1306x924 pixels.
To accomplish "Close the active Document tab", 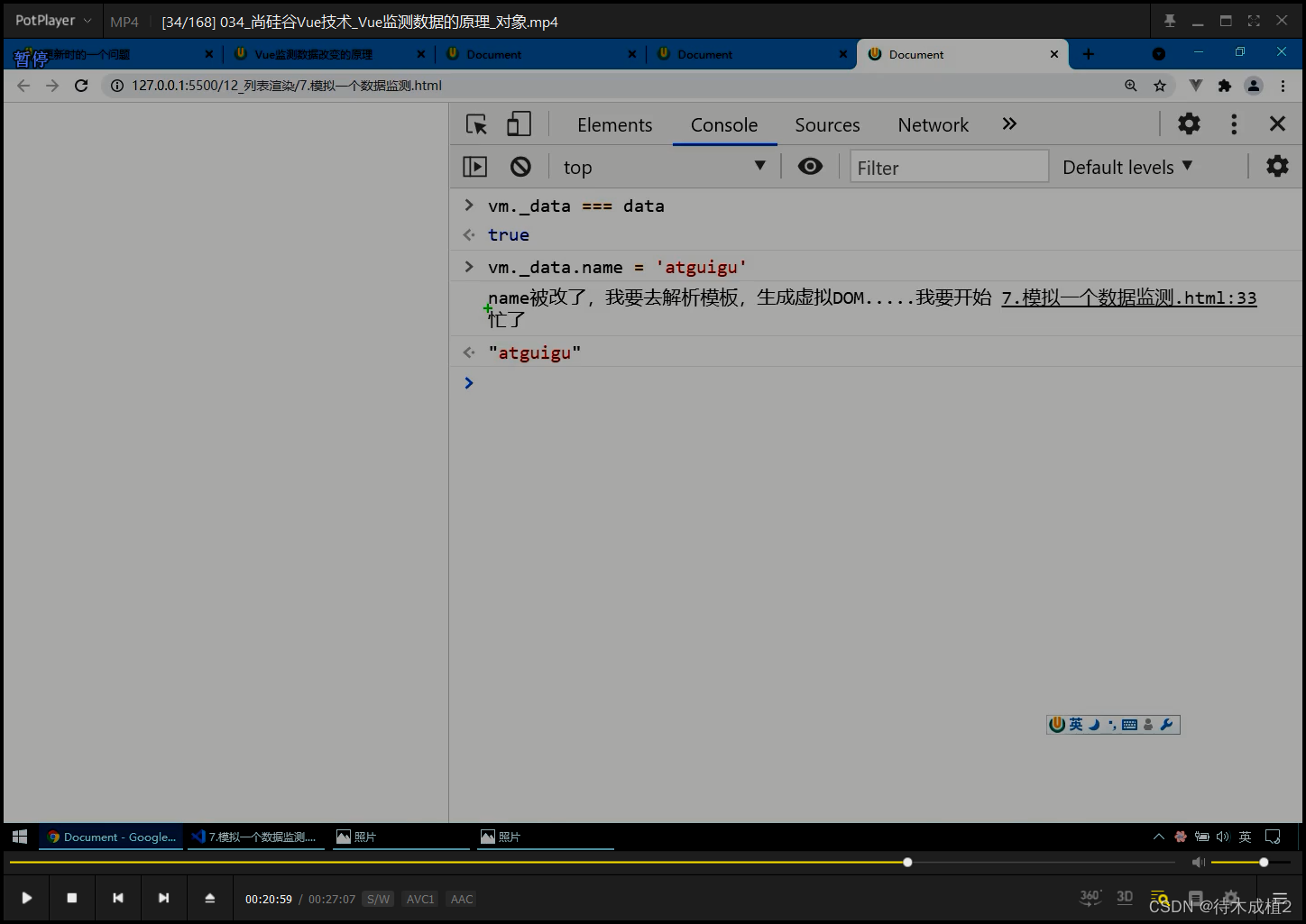I will pos(1053,54).
